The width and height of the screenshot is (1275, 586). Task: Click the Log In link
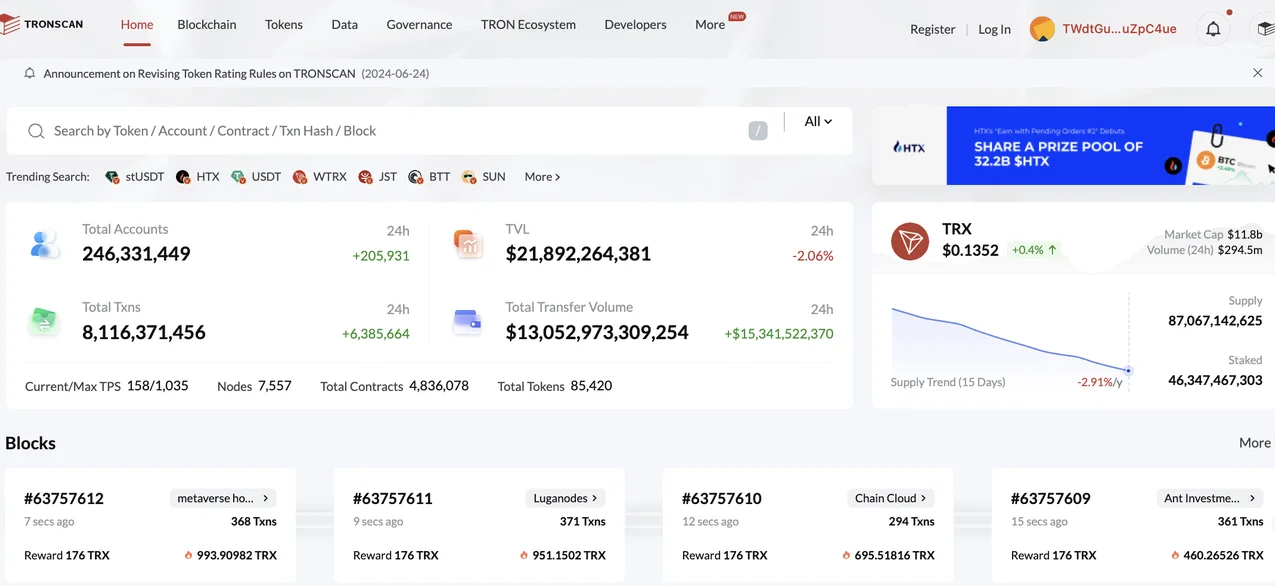tap(994, 29)
